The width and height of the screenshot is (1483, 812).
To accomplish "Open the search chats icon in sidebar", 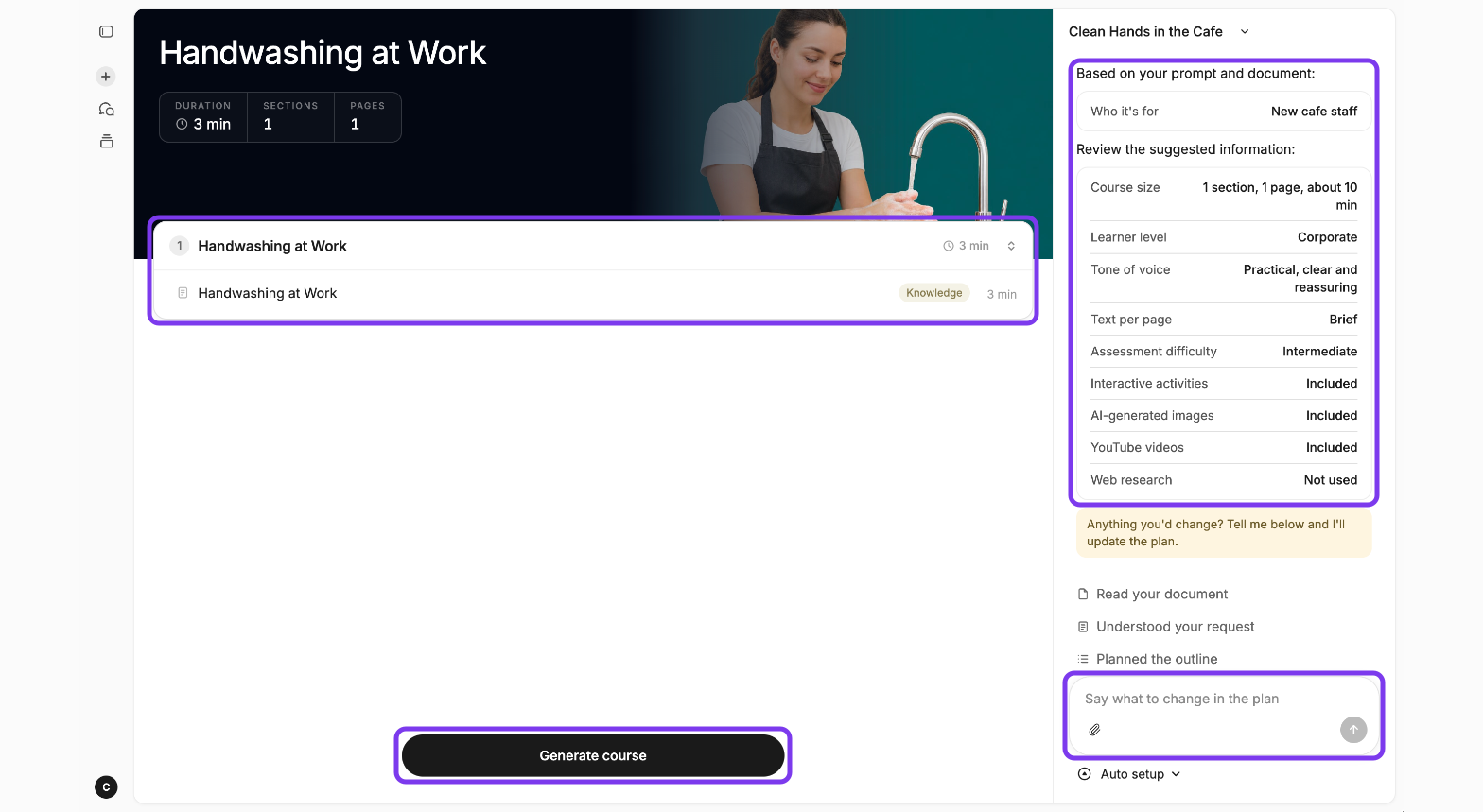I will pyautogui.click(x=106, y=109).
